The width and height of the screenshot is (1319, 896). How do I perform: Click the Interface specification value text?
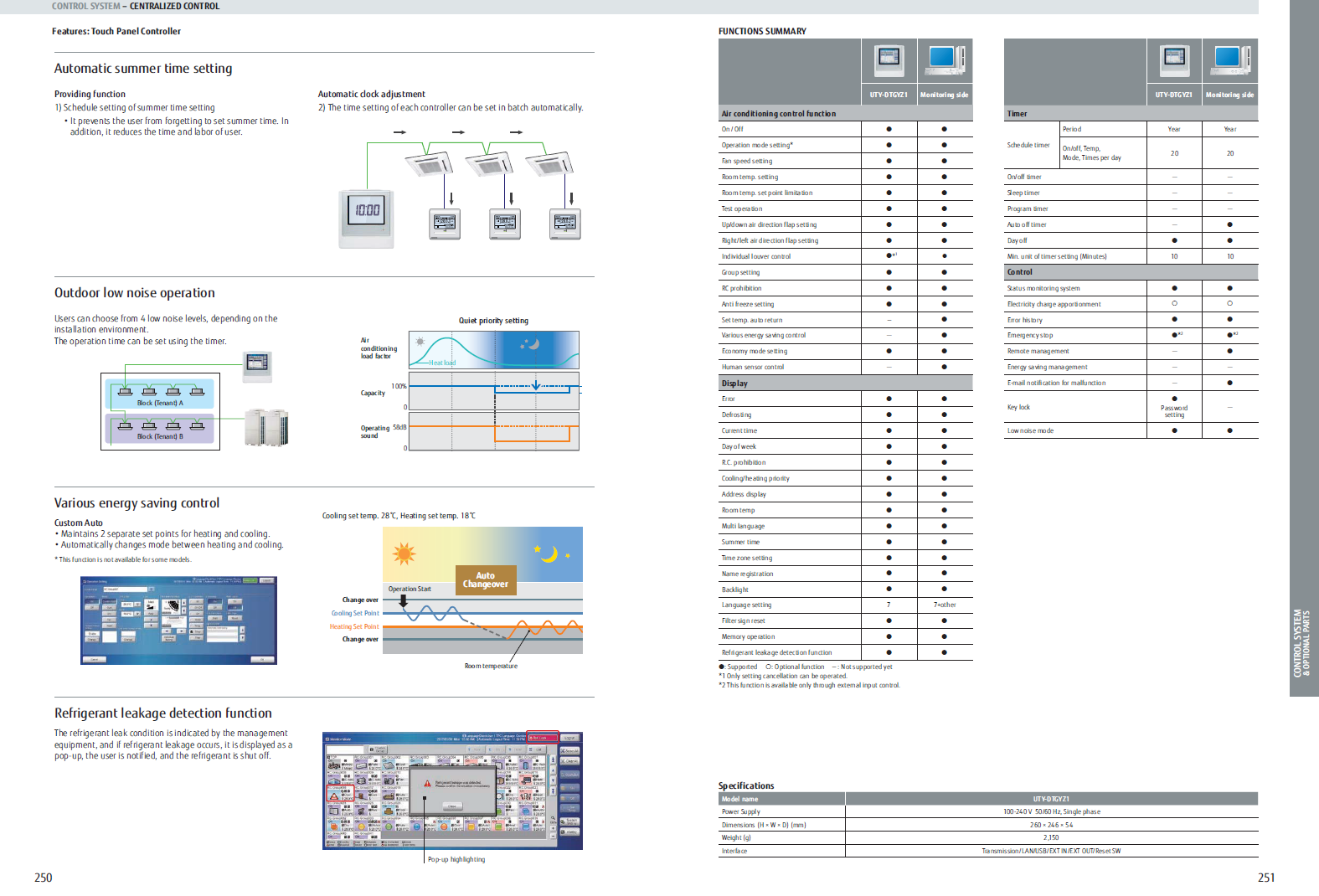[x=1052, y=851]
